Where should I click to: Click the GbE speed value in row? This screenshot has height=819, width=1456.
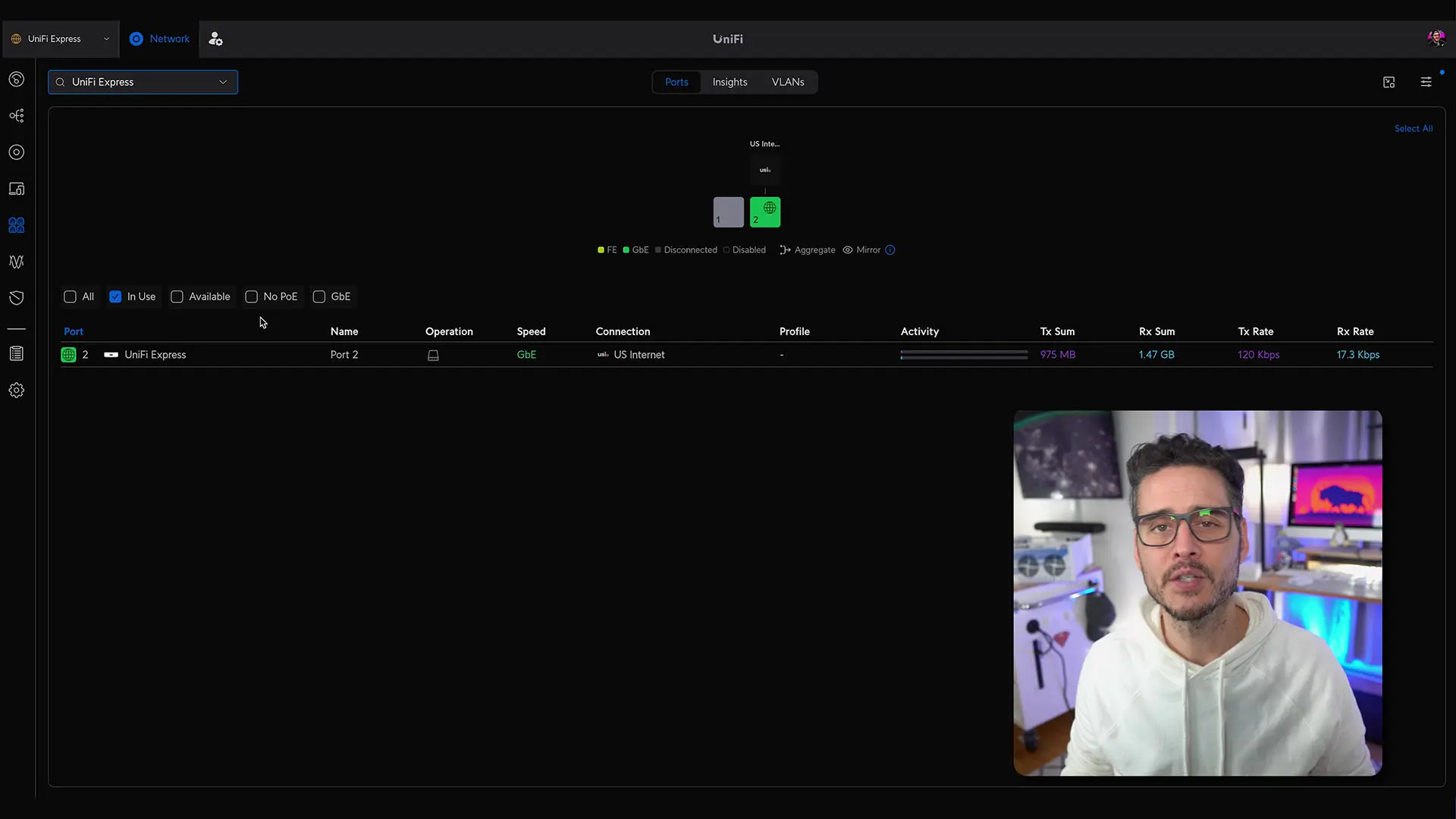526,355
